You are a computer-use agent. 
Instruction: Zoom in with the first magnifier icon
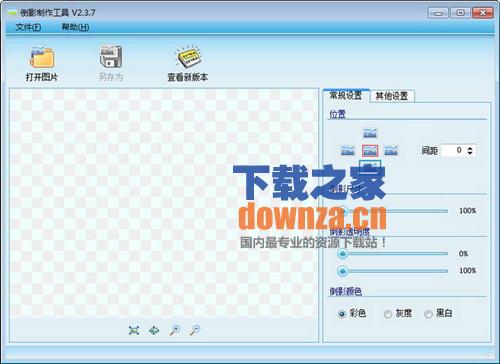point(175,330)
